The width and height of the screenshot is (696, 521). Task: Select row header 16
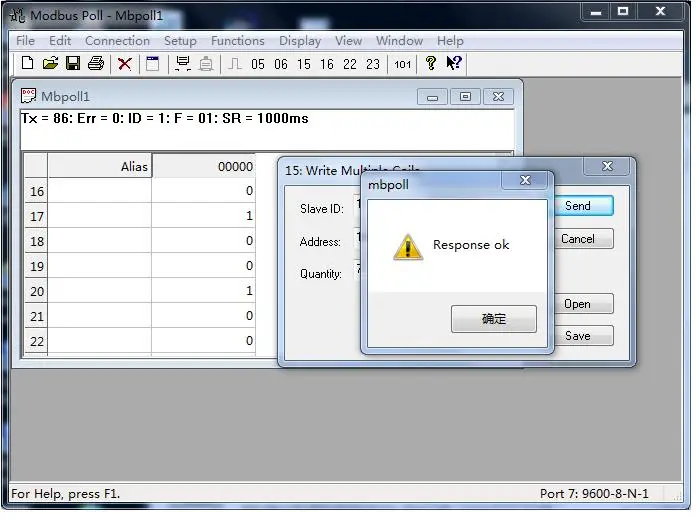(x=36, y=191)
